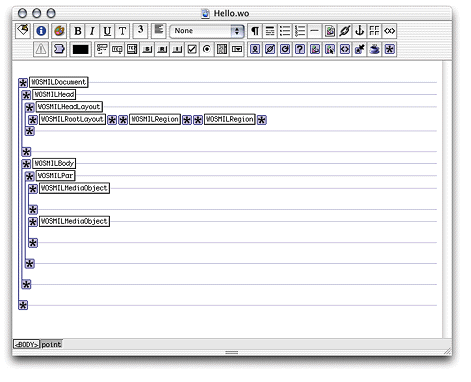Add a custom WebObject (asterisk toolbar icon)

(389, 49)
